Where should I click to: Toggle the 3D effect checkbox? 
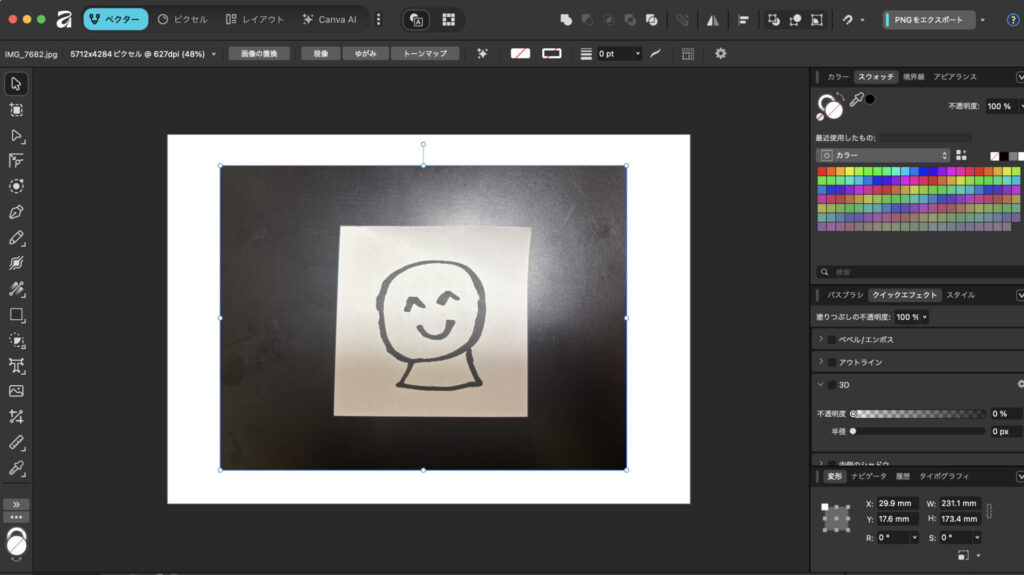point(831,384)
